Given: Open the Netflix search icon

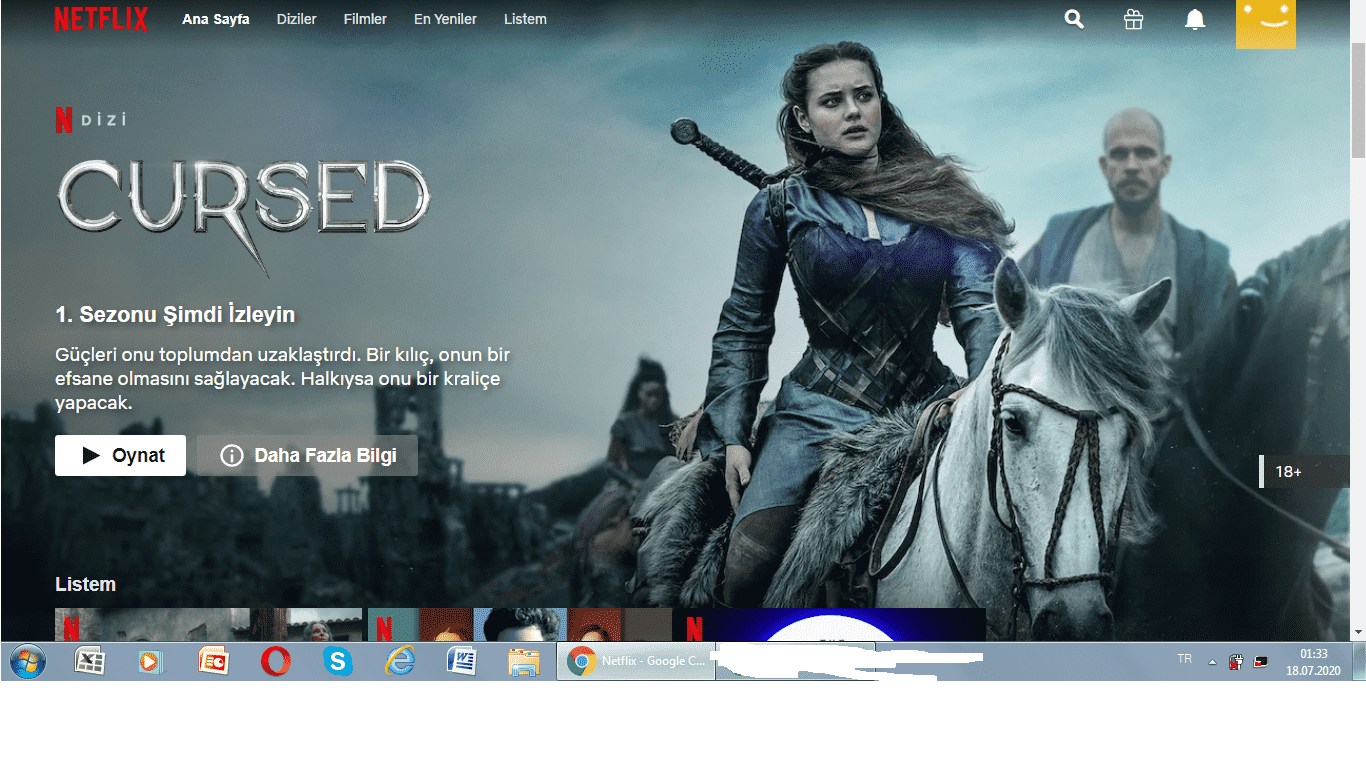Looking at the screenshot, I should point(1074,19).
